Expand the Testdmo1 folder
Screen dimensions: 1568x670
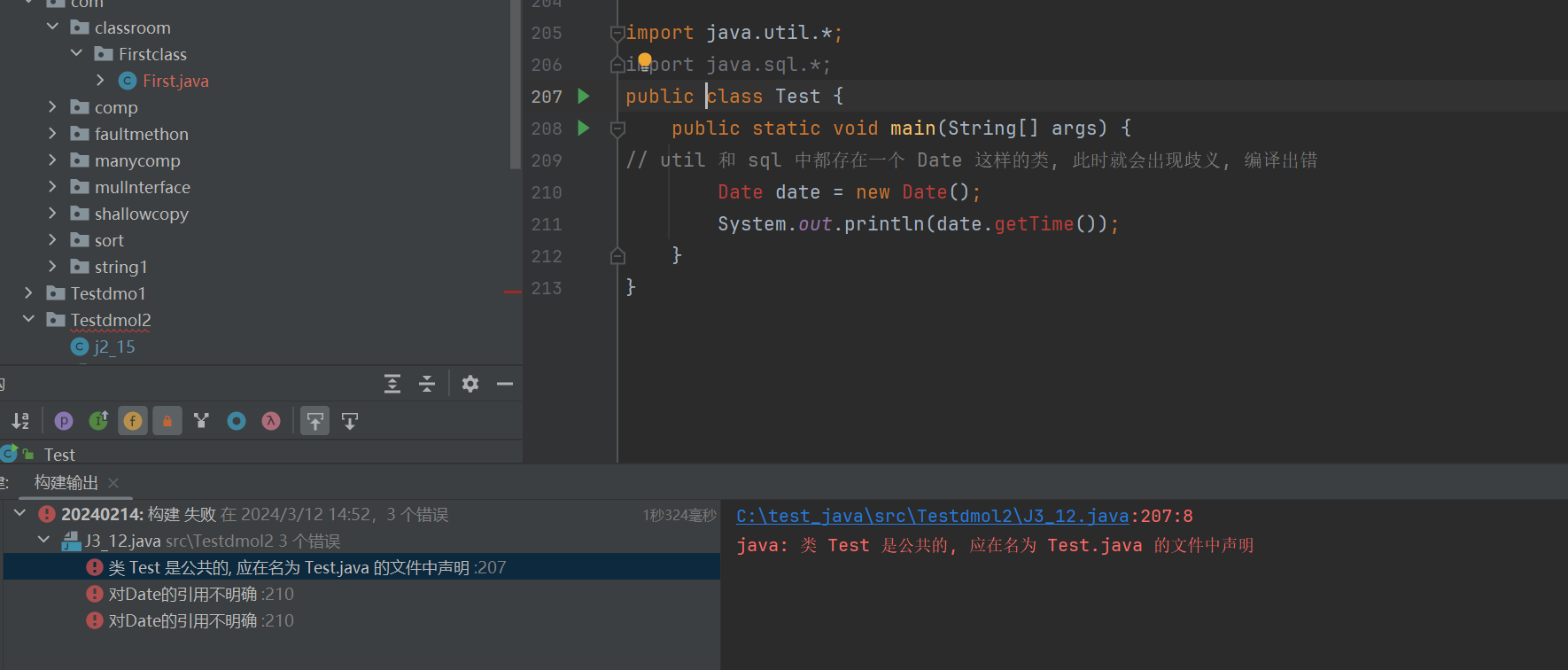[x=28, y=292]
